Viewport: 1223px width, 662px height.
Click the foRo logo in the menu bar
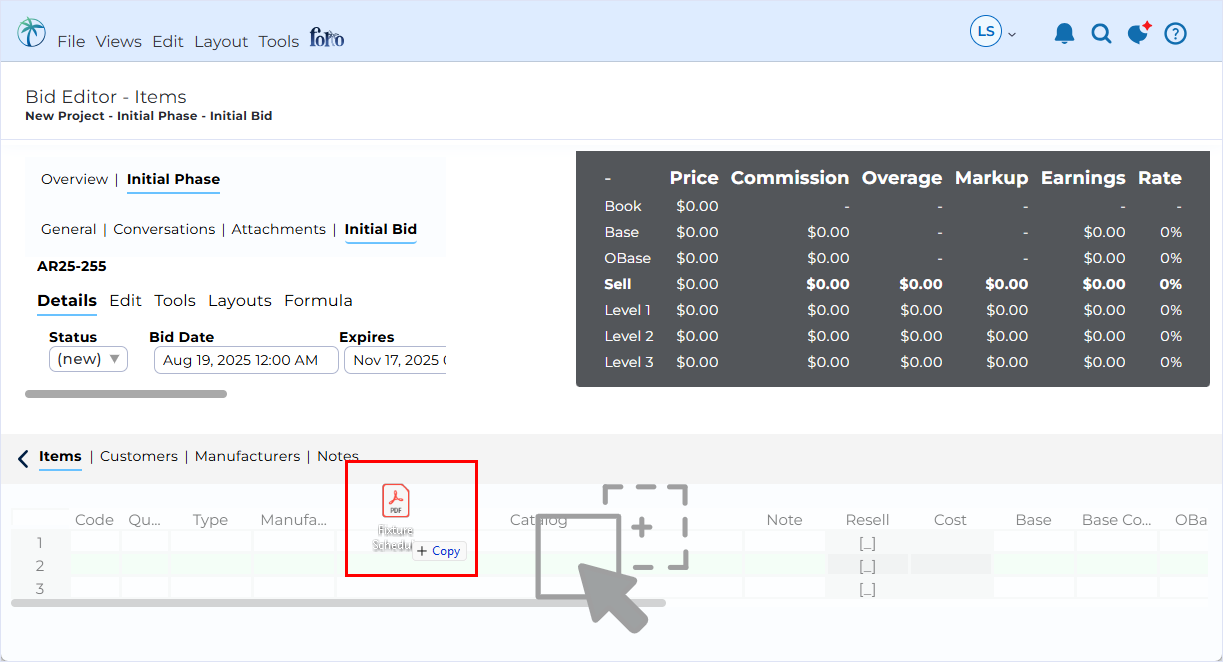(326, 37)
